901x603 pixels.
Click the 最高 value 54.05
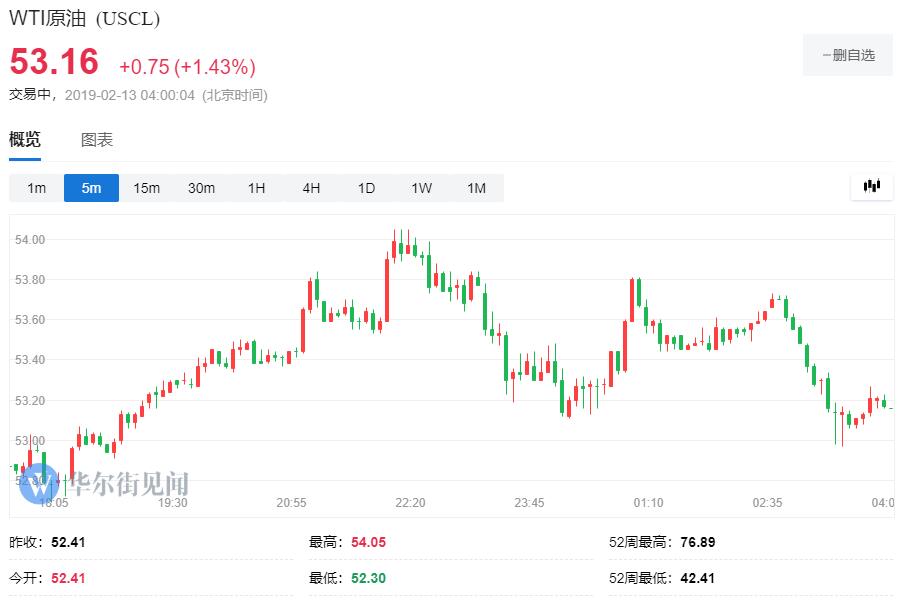pos(368,542)
